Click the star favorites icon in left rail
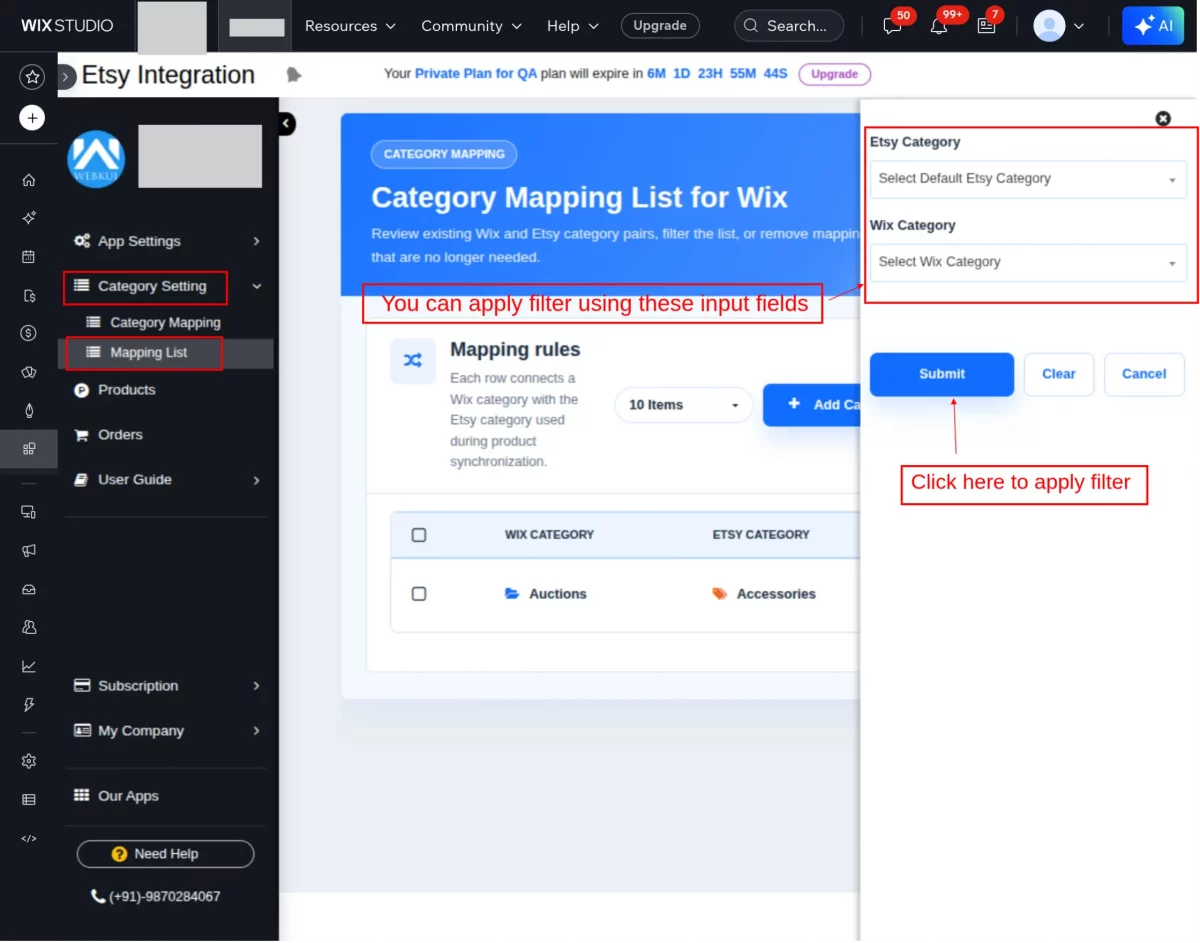 click(32, 77)
